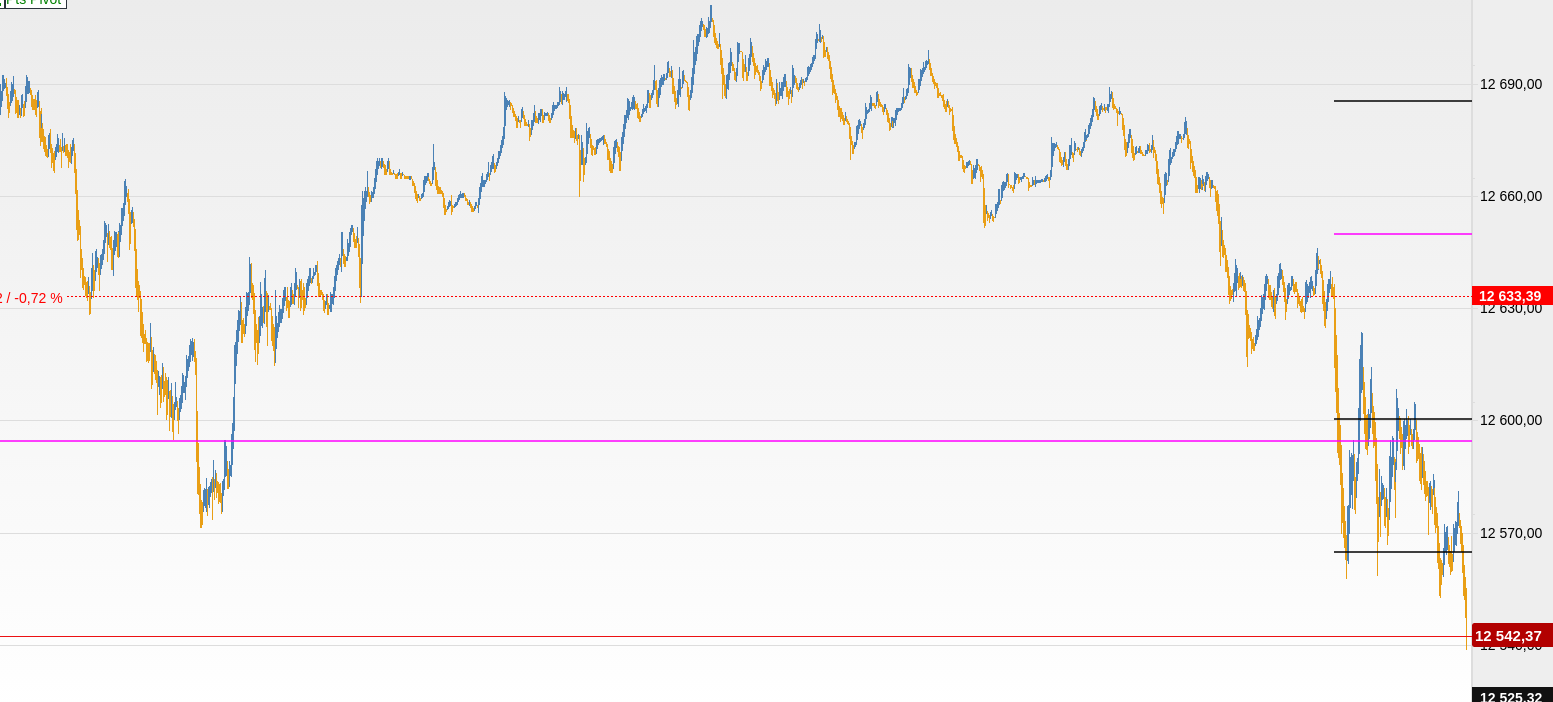Click the final price drop at chart's right edge

[x=1467, y=620]
